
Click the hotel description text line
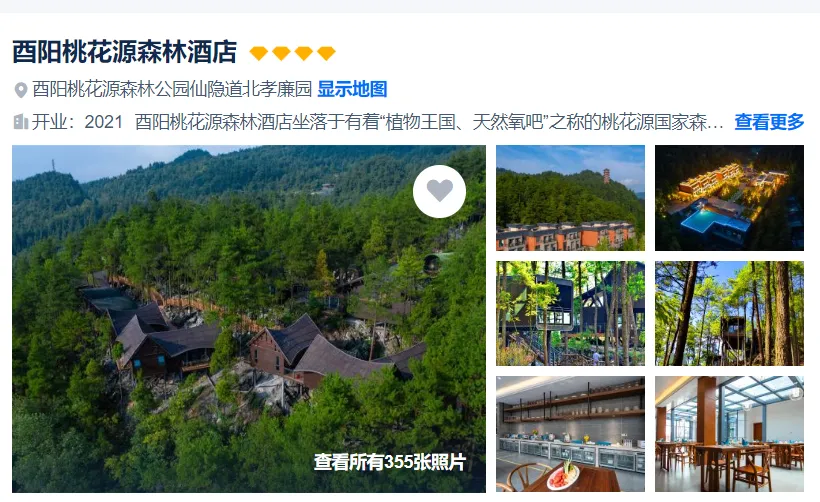pos(429,122)
